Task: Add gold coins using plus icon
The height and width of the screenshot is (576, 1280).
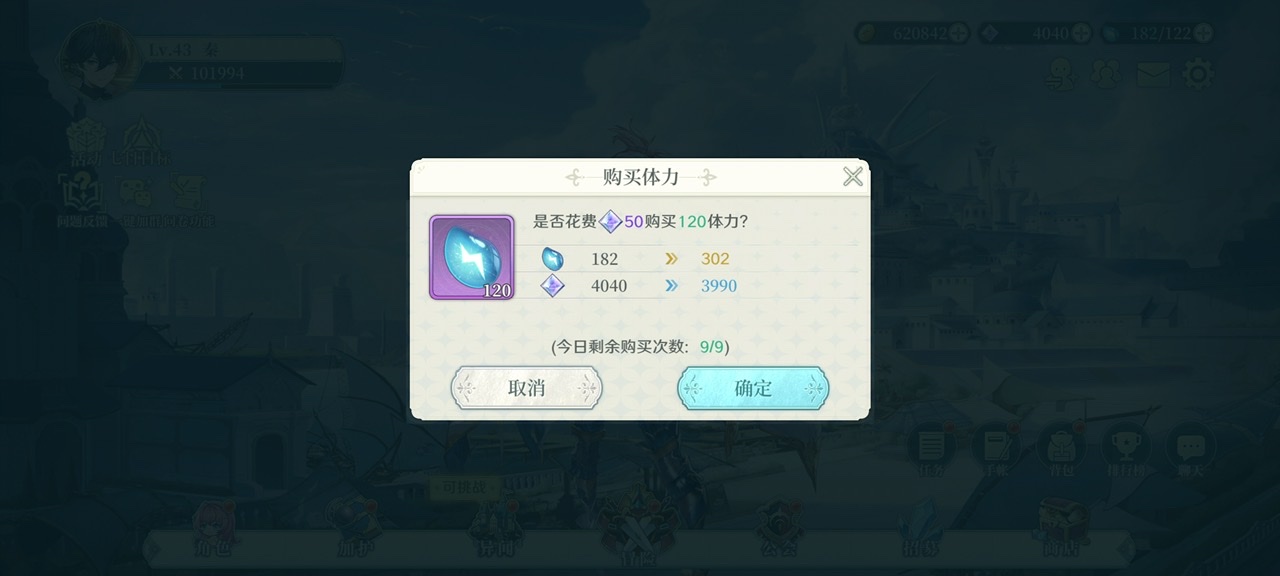Action: tap(958, 33)
